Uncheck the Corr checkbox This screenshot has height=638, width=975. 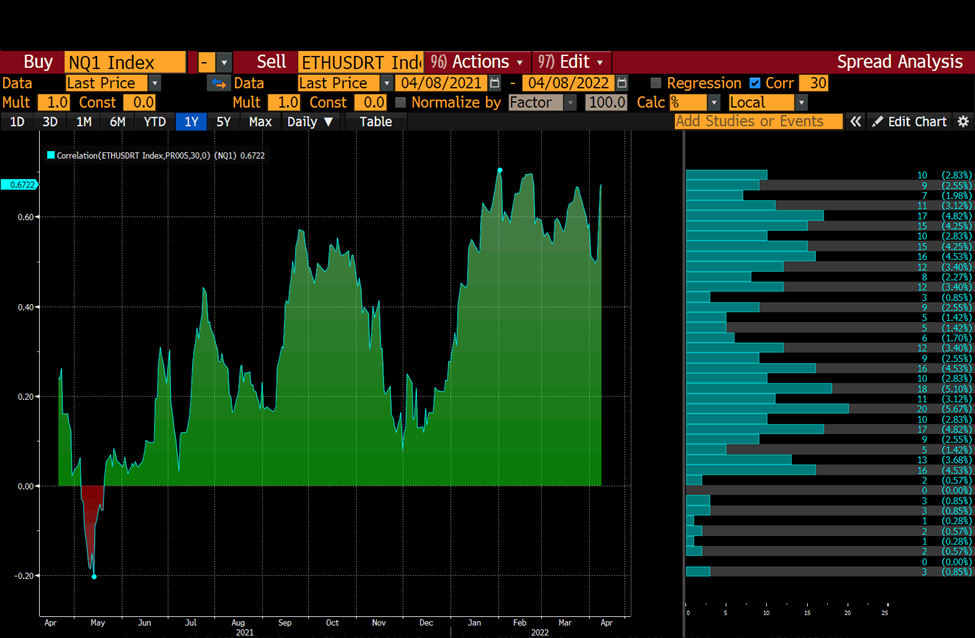pyautogui.click(x=755, y=83)
